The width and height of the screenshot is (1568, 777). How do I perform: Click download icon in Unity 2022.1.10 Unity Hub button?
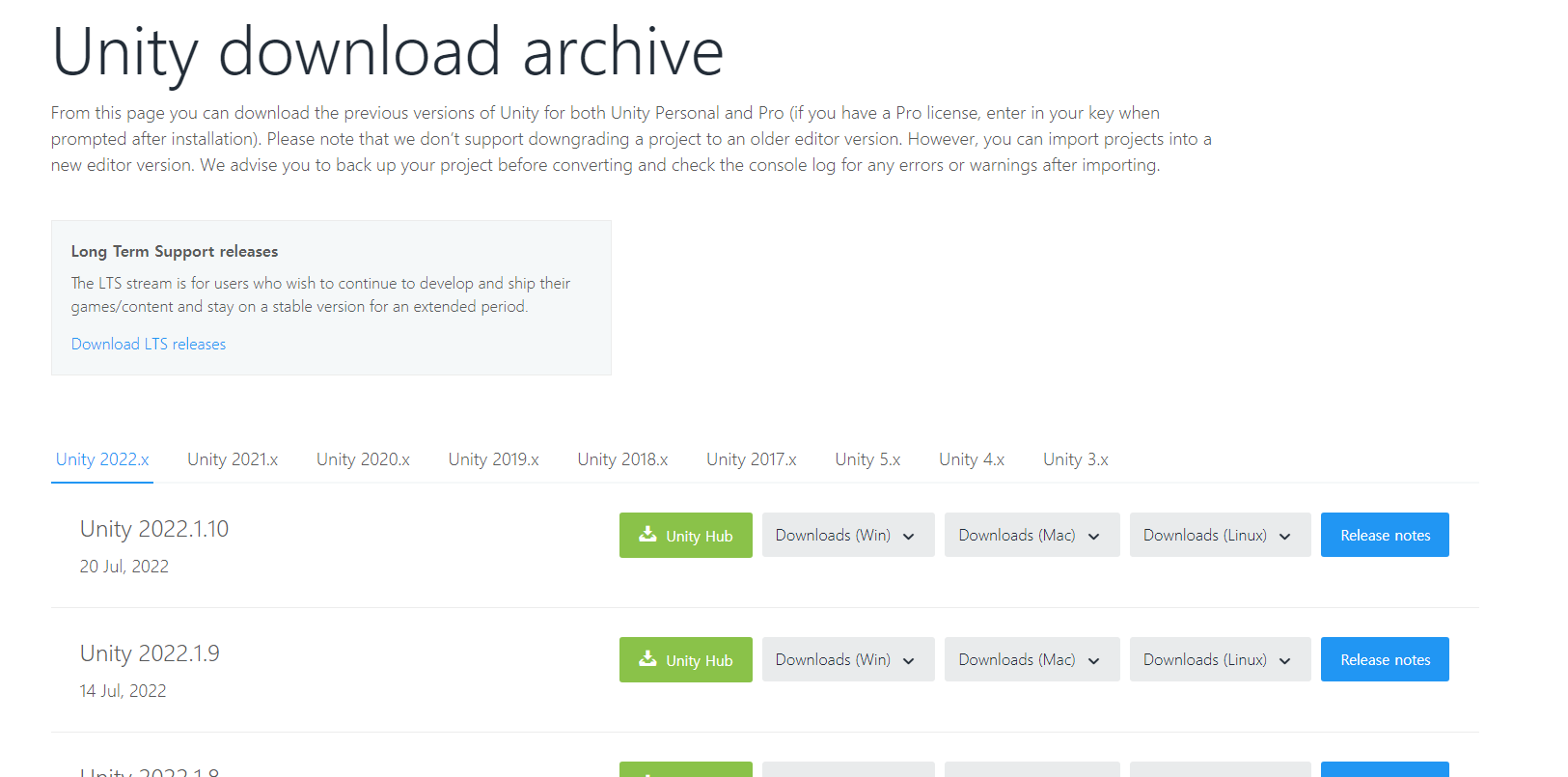click(x=647, y=534)
